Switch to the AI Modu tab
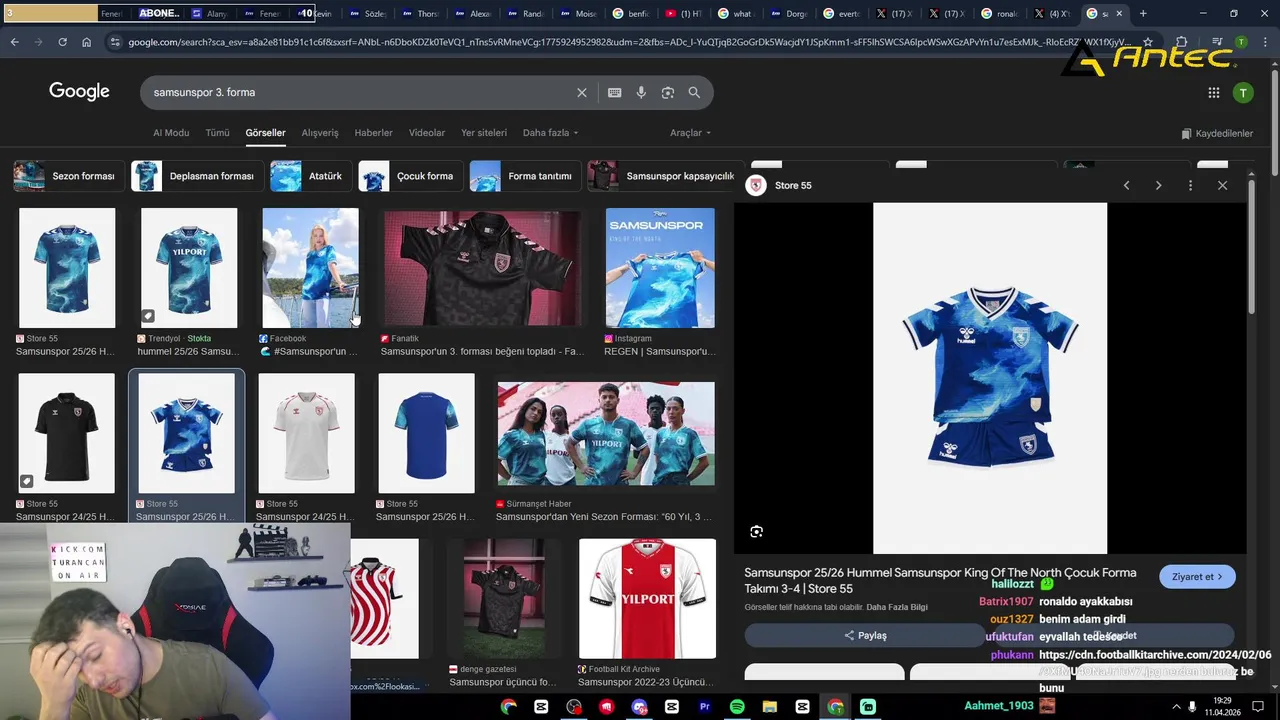The width and height of the screenshot is (1280, 720). coord(171,133)
